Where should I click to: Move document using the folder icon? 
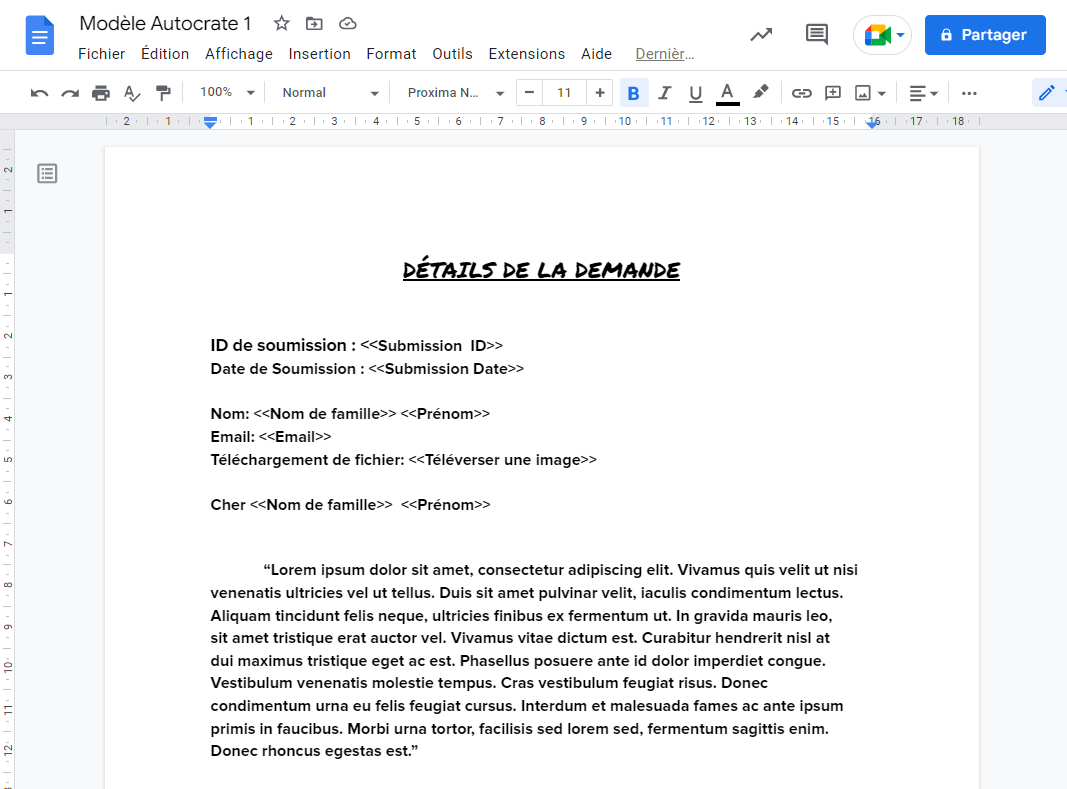314,24
